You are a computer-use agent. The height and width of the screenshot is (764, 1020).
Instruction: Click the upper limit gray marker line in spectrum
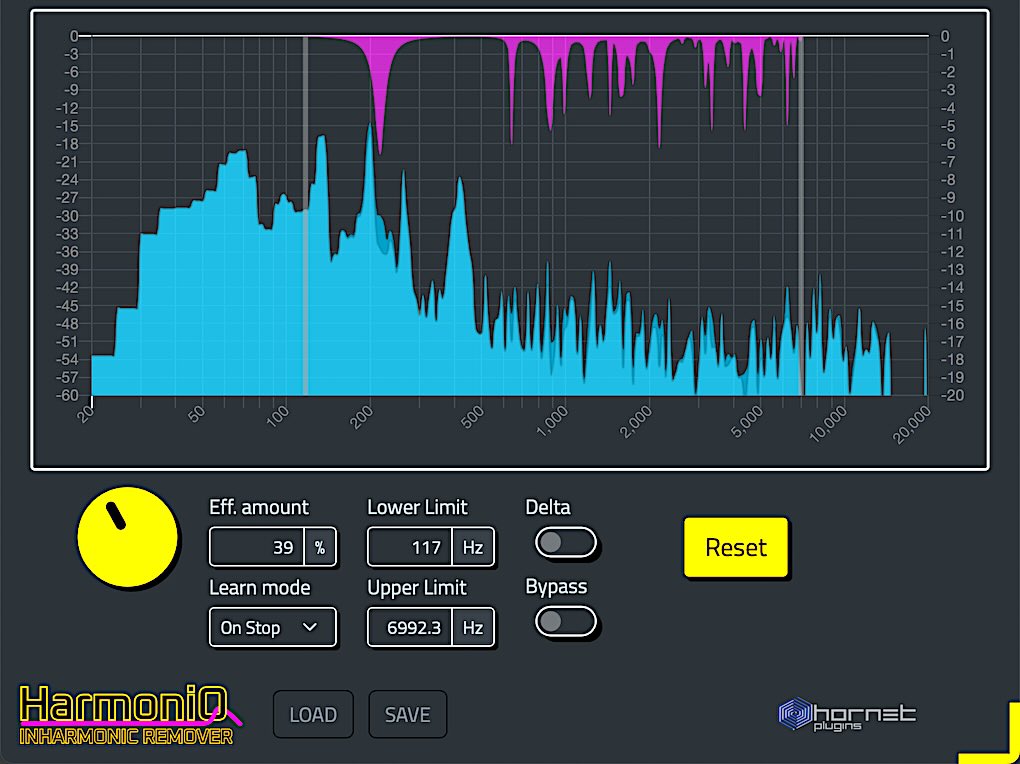pyautogui.click(x=801, y=216)
